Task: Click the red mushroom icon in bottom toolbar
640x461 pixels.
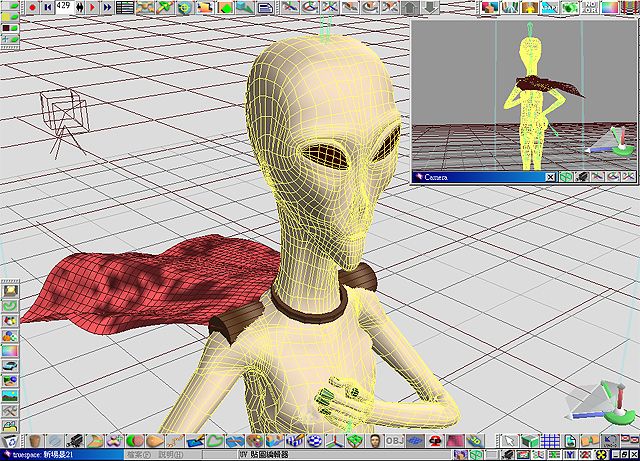Action: [436, 440]
